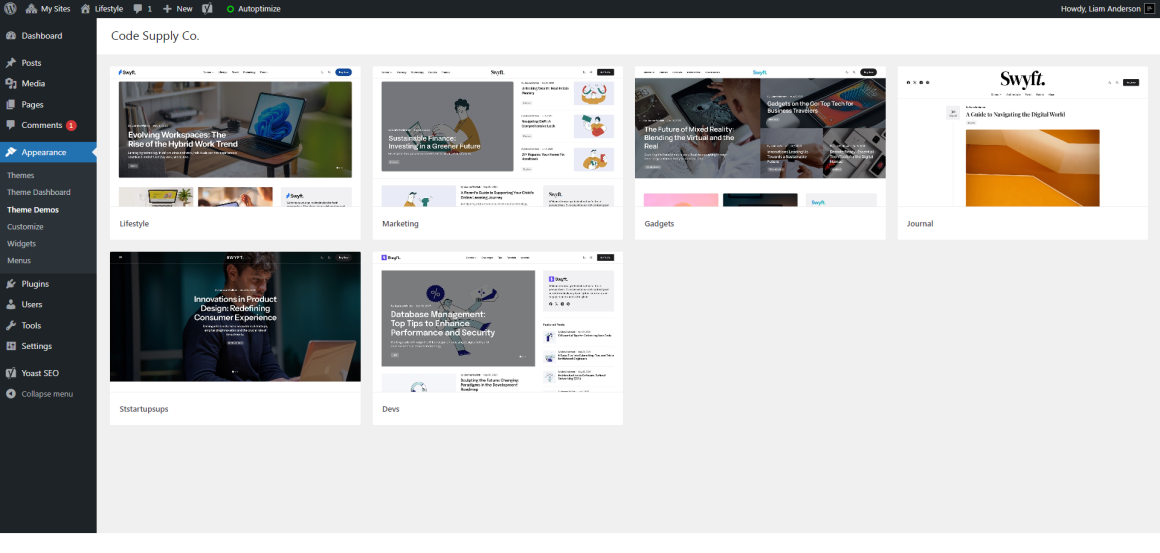
Task: Open Posts in sidebar
Action: tap(48, 63)
